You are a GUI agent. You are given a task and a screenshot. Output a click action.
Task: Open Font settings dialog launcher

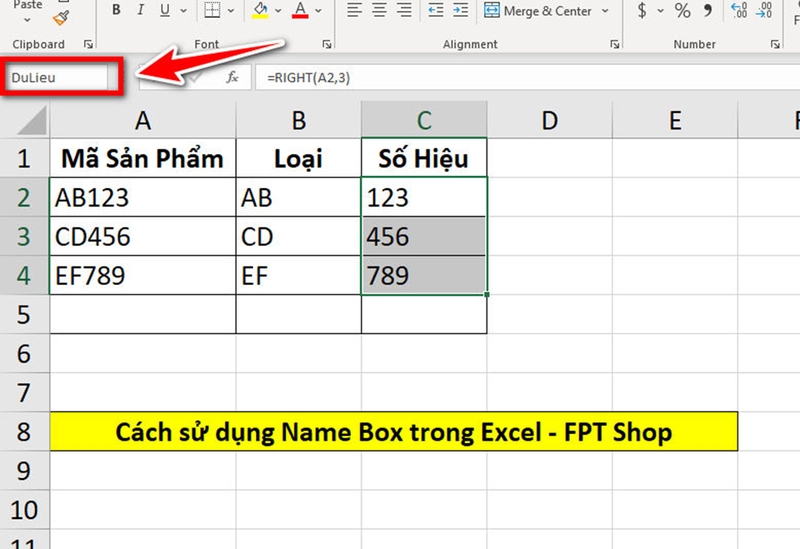point(327,44)
